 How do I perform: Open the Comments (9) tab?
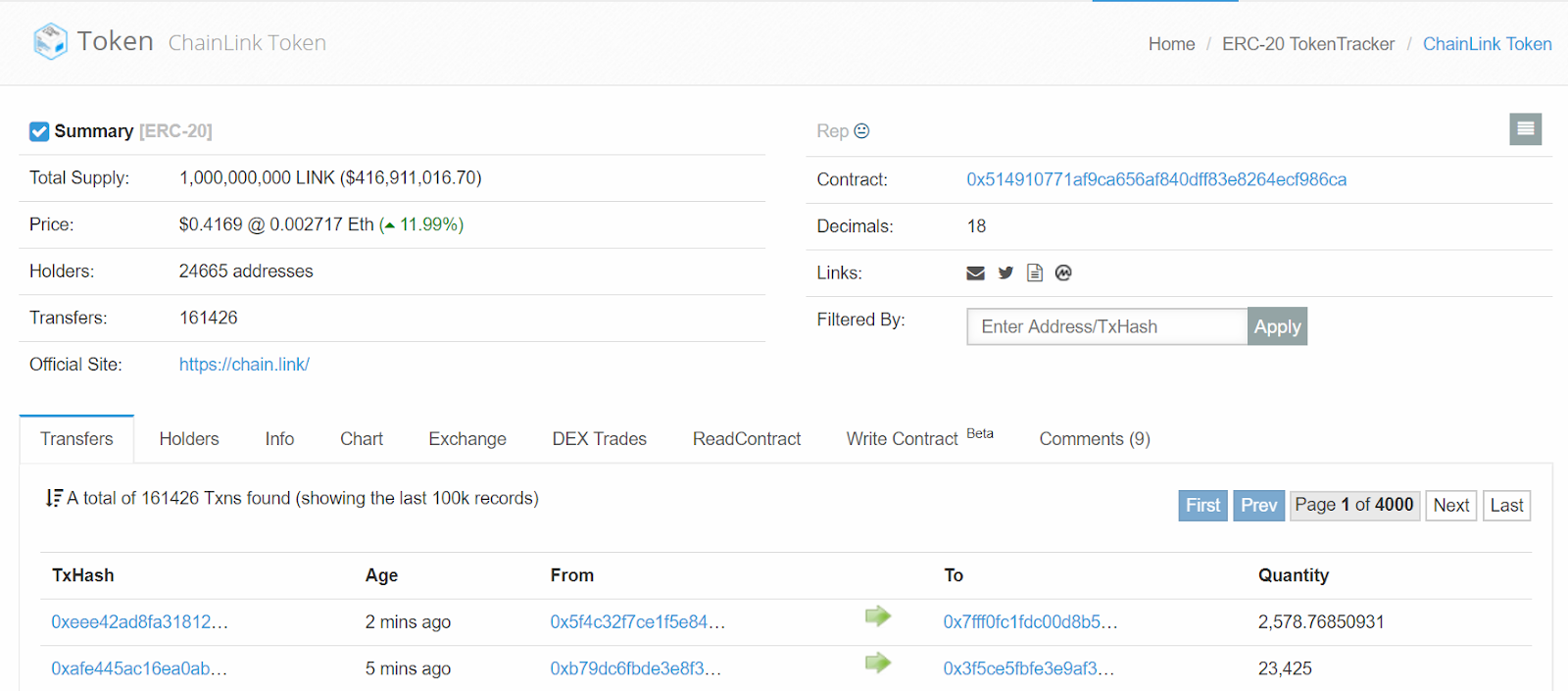(x=1095, y=439)
